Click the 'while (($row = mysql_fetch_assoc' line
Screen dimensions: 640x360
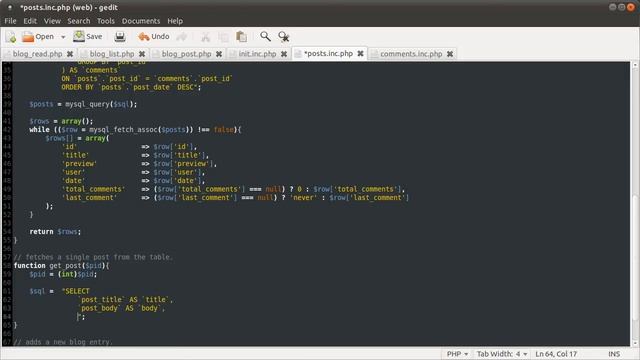[x=135, y=130]
